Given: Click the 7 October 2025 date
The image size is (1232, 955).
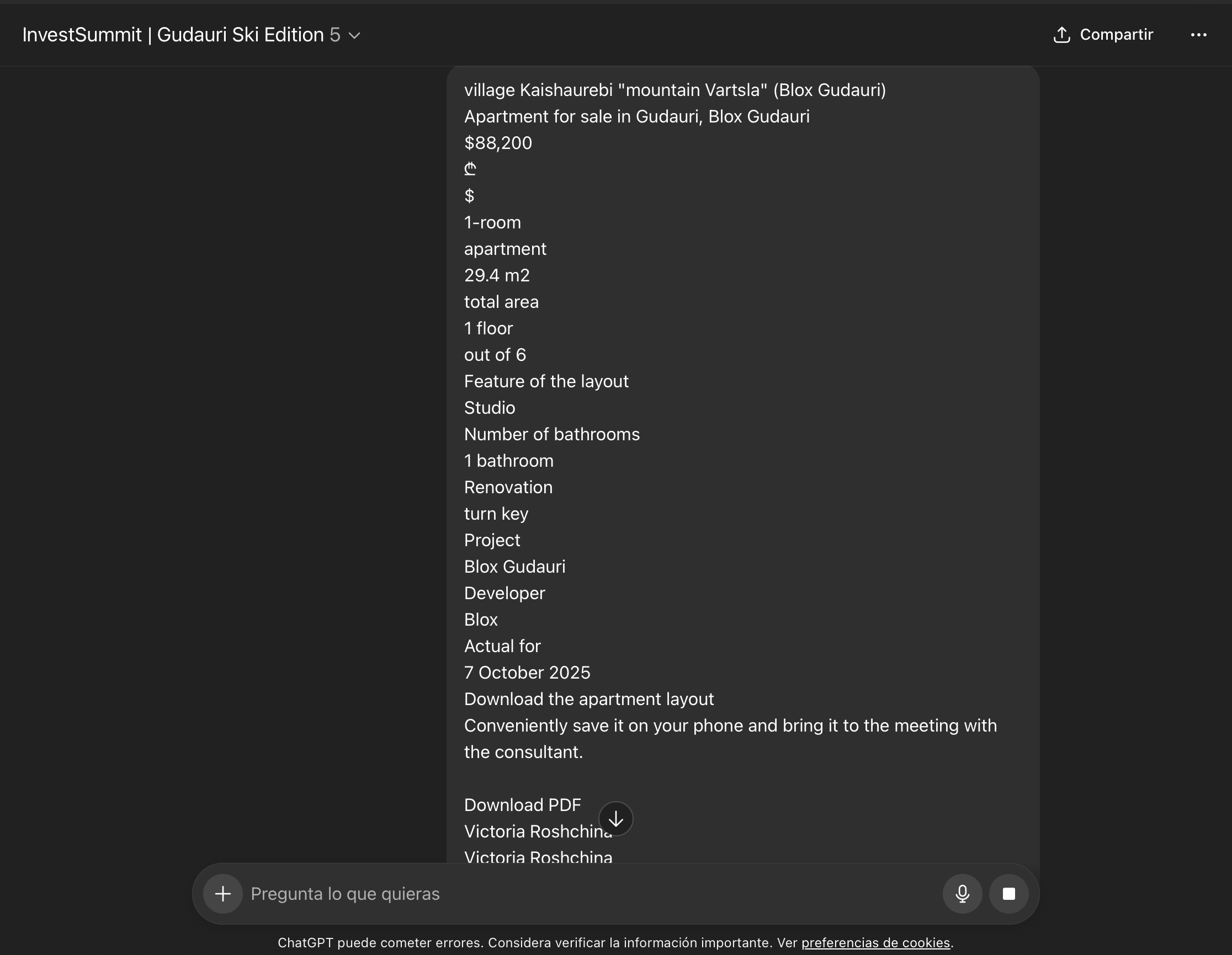Looking at the screenshot, I should (x=527, y=673).
